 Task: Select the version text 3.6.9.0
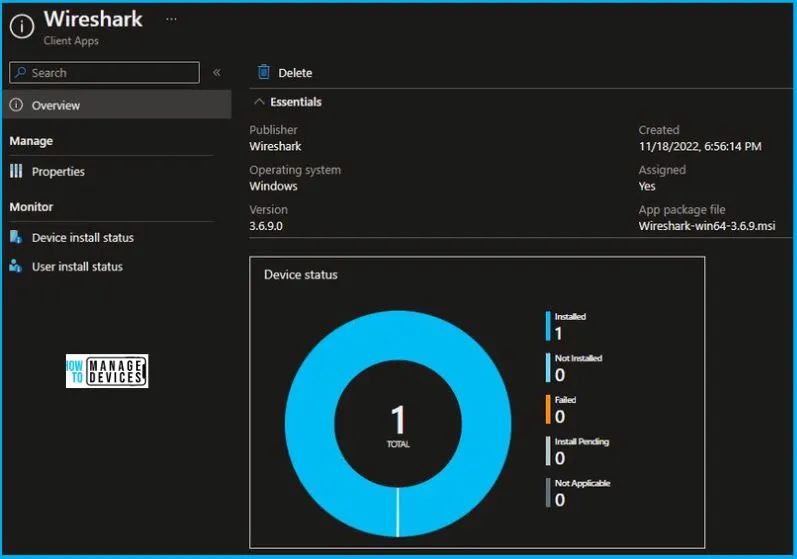point(266,226)
